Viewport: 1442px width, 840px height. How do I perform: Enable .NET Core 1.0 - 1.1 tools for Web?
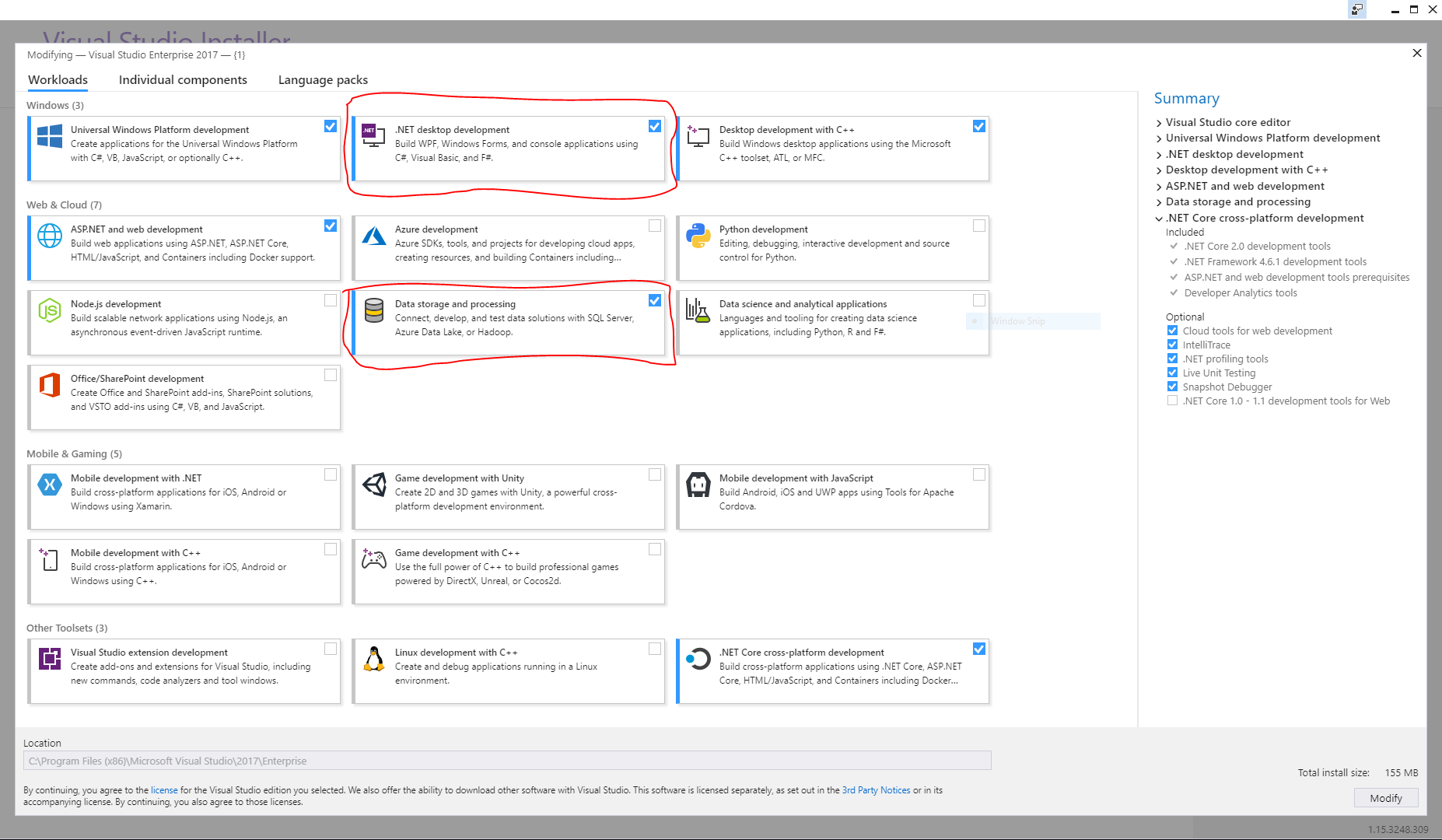point(1172,401)
